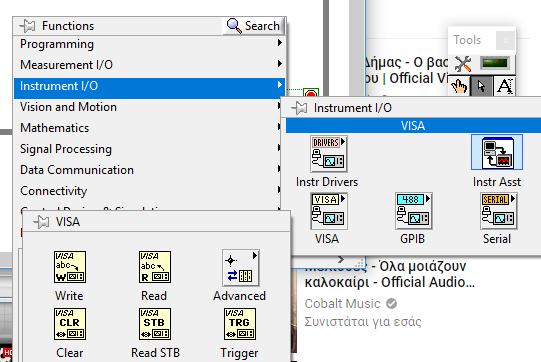Viewport: 541px width, 362px height.
Task: Open the Measurement I/O category
Action: 150,65
